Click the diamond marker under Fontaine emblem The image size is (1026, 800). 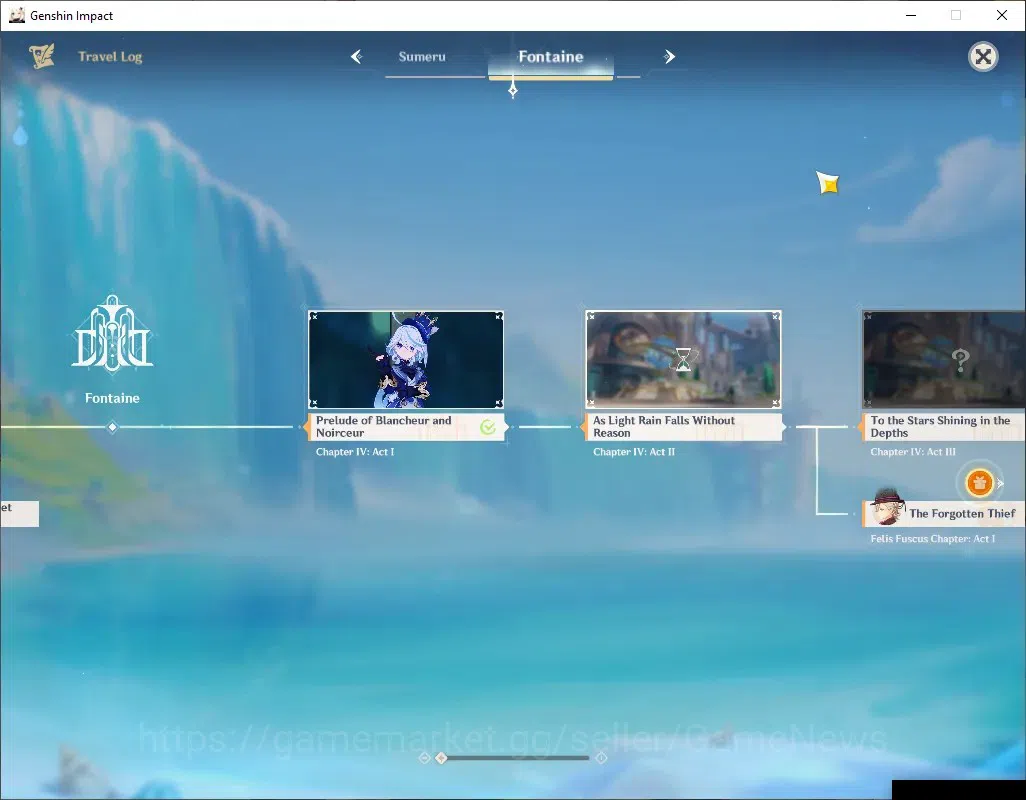click(113, 427)
